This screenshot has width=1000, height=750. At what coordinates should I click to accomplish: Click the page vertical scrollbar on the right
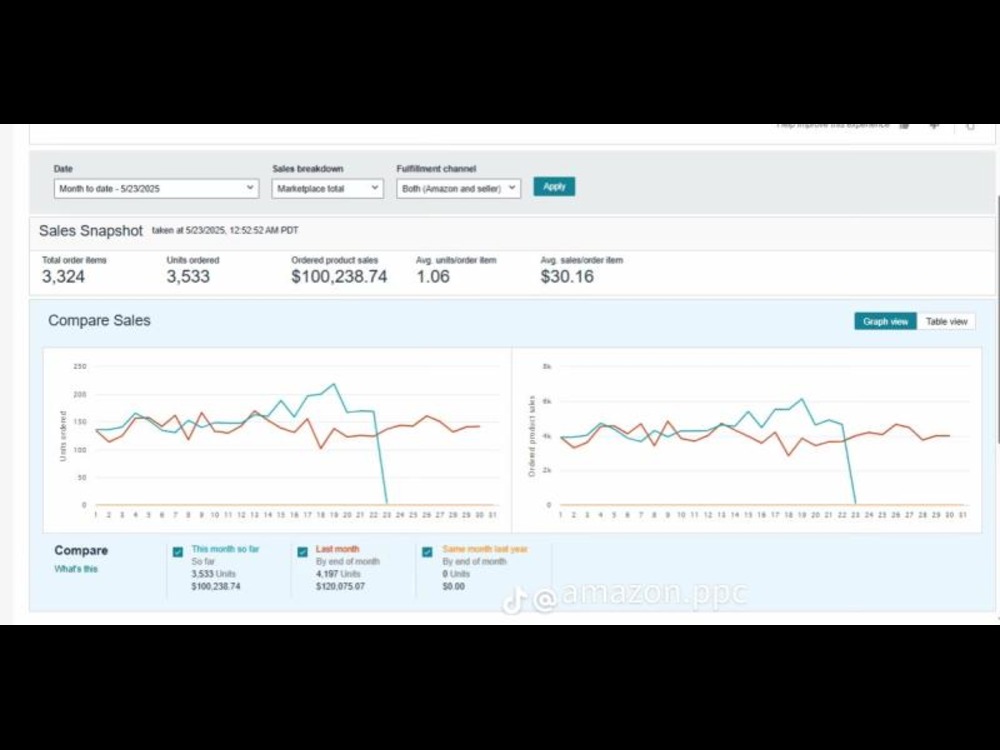point(997,319)
